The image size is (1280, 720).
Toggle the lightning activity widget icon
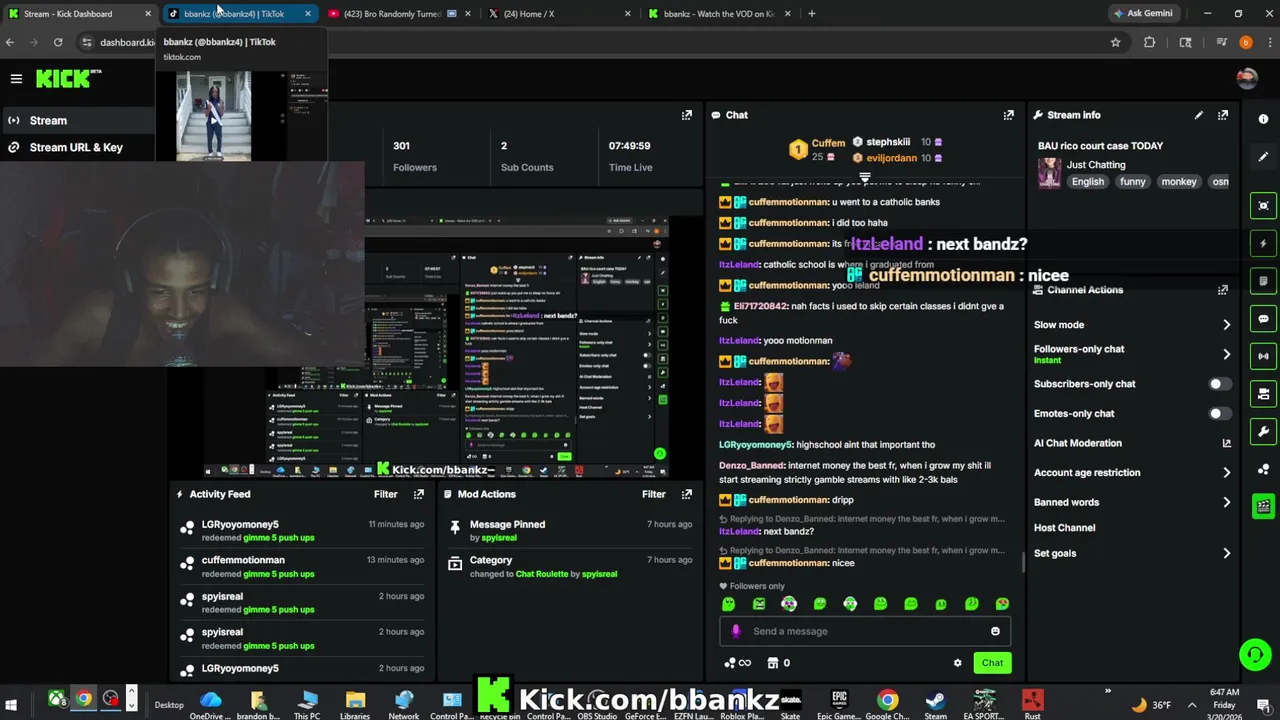coord(1263,243)
